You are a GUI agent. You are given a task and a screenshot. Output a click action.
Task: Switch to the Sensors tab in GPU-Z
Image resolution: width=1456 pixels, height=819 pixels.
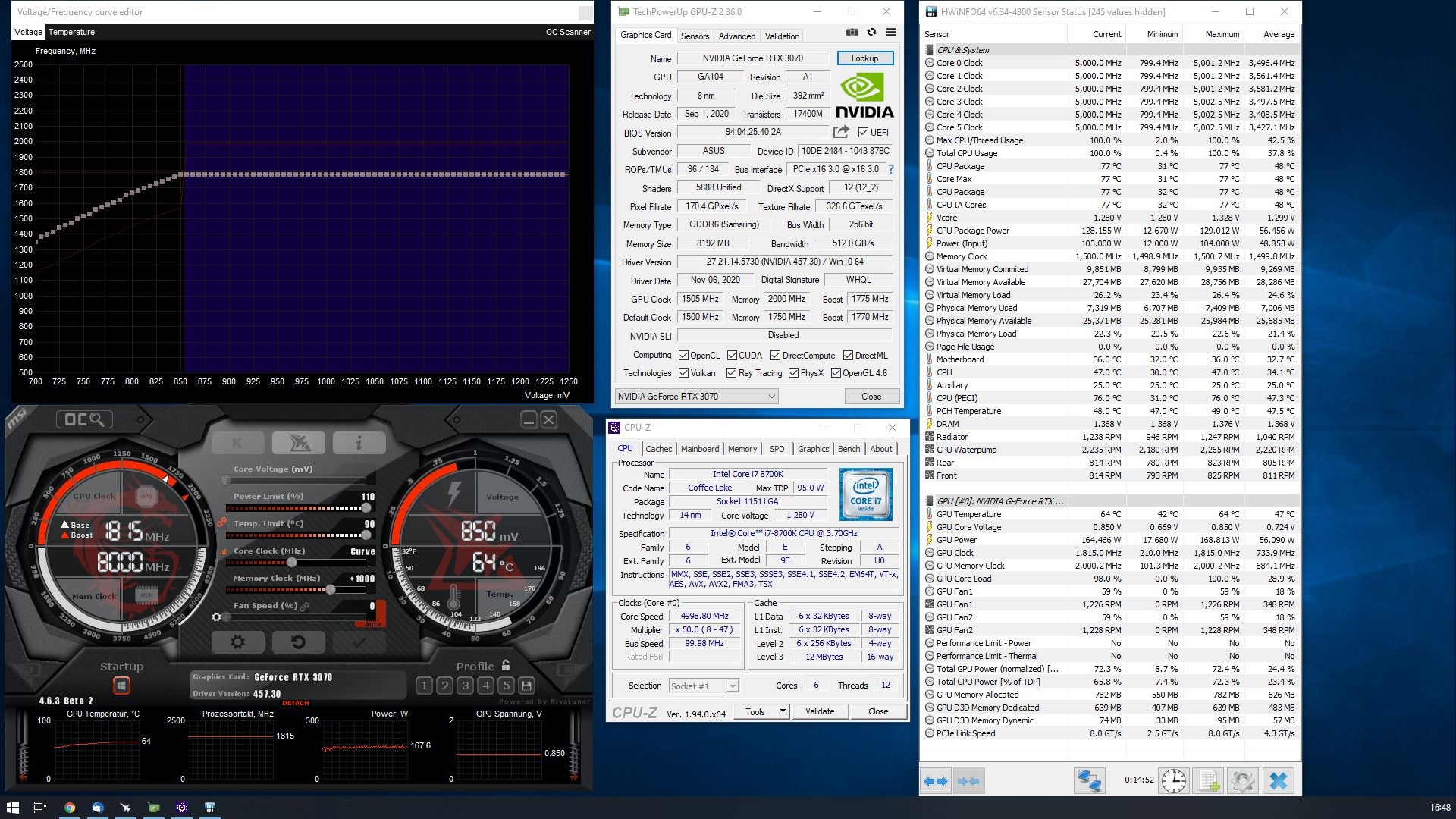click(x=695, y=36)
